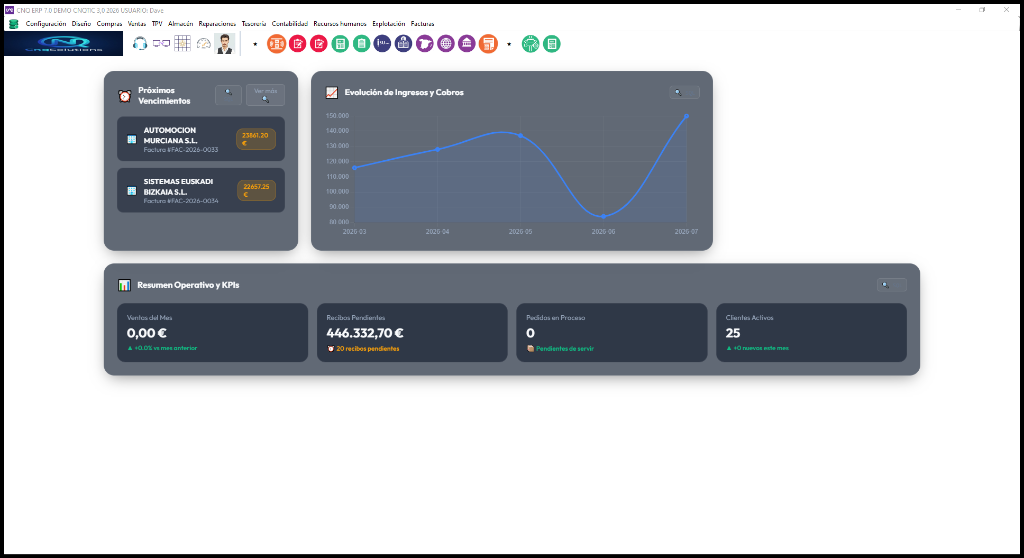
Task: Click the dark blue '1st' ranking icon
Action: 382,44
